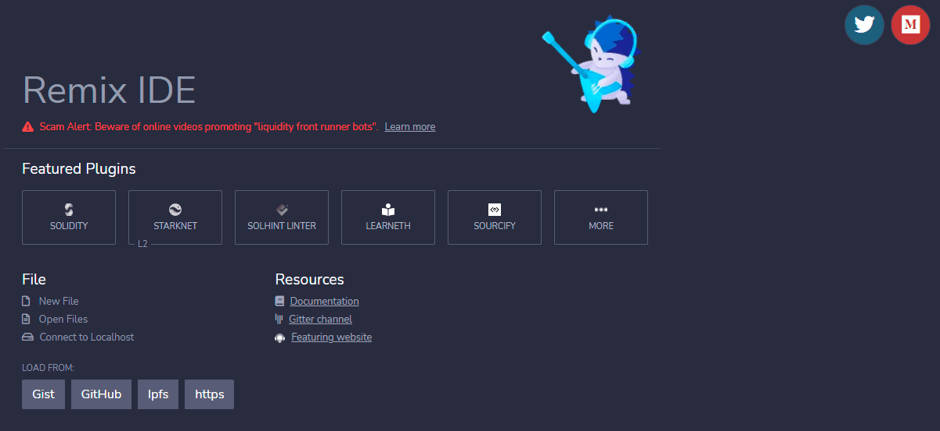Activate the Solidity plugin
The height and width of the screenshot is (431, 940).
69,218
